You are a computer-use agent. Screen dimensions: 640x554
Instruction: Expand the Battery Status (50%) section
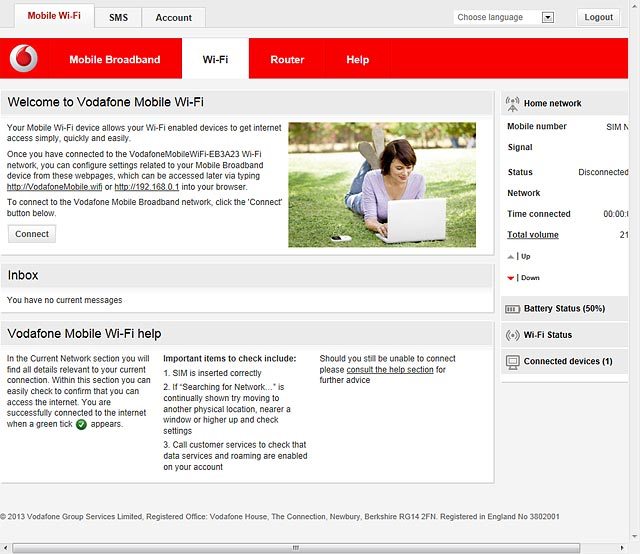564,309
